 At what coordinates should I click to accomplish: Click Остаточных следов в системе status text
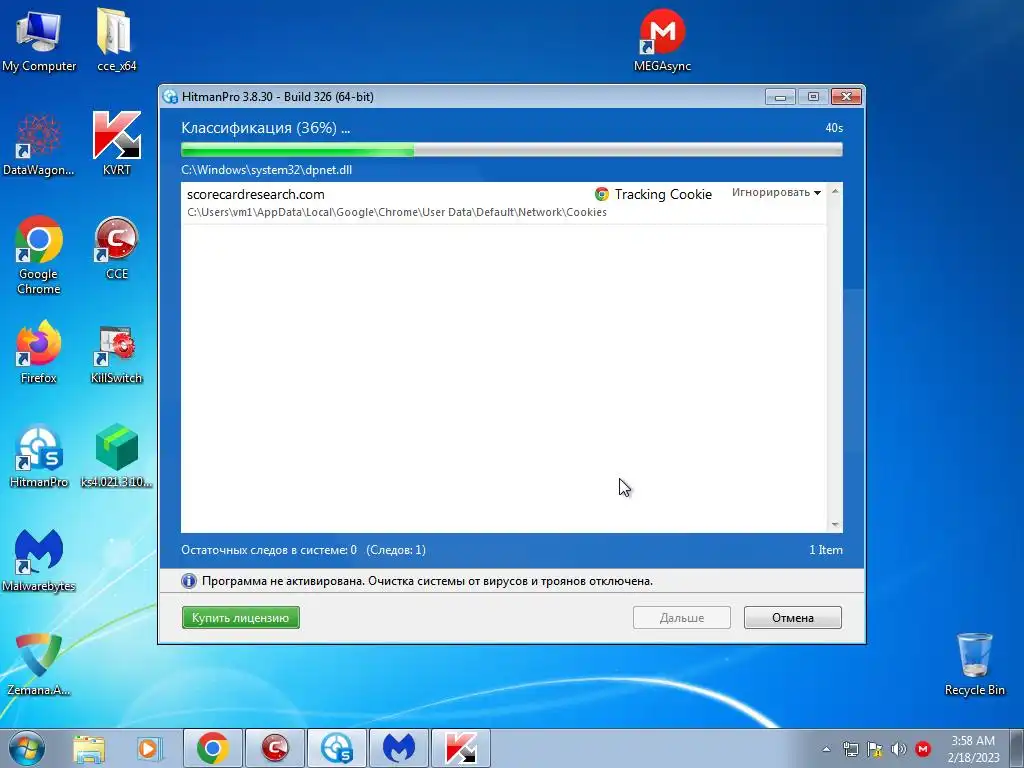point(269,550)
